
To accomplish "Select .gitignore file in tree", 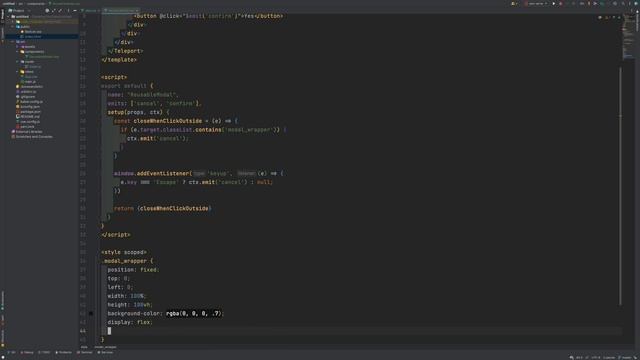I will pos(26,97).
